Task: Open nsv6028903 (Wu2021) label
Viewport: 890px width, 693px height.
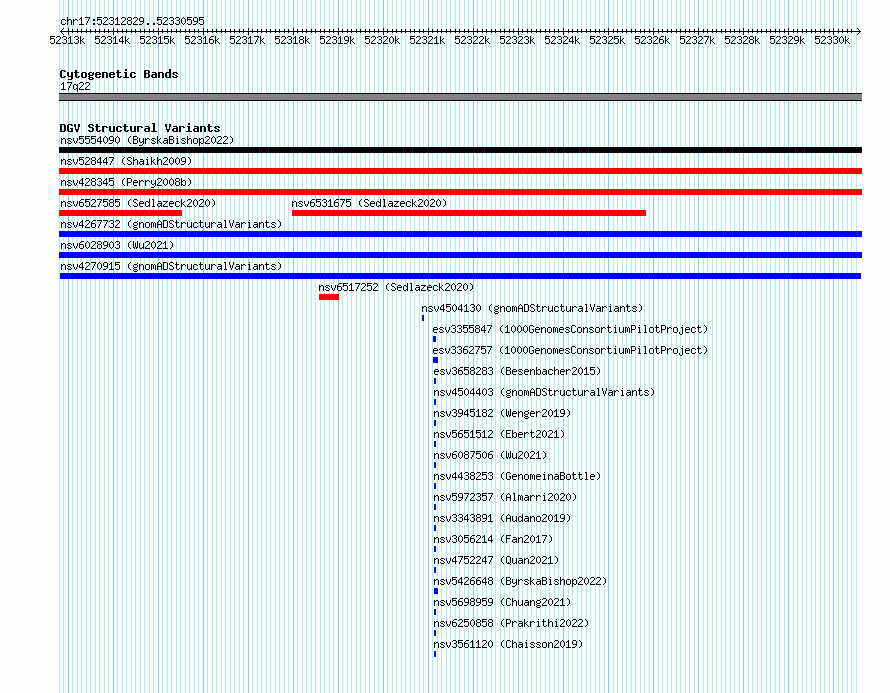Action: [x=117, y=245]
